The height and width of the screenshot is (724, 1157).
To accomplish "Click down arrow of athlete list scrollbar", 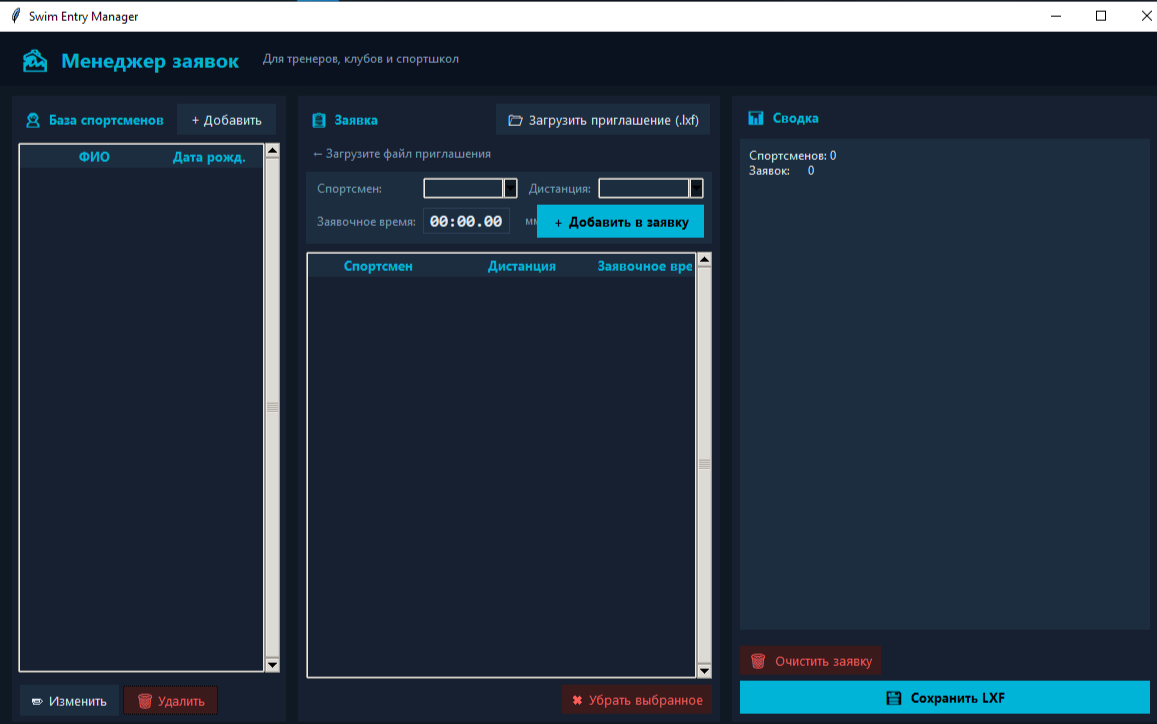I will 272,665.
